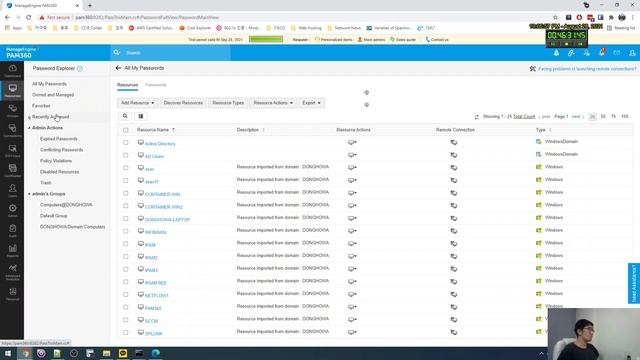Select Owned and Managed in explorer
Viewport: 640px width, 360px height.
tap(53, 95)
